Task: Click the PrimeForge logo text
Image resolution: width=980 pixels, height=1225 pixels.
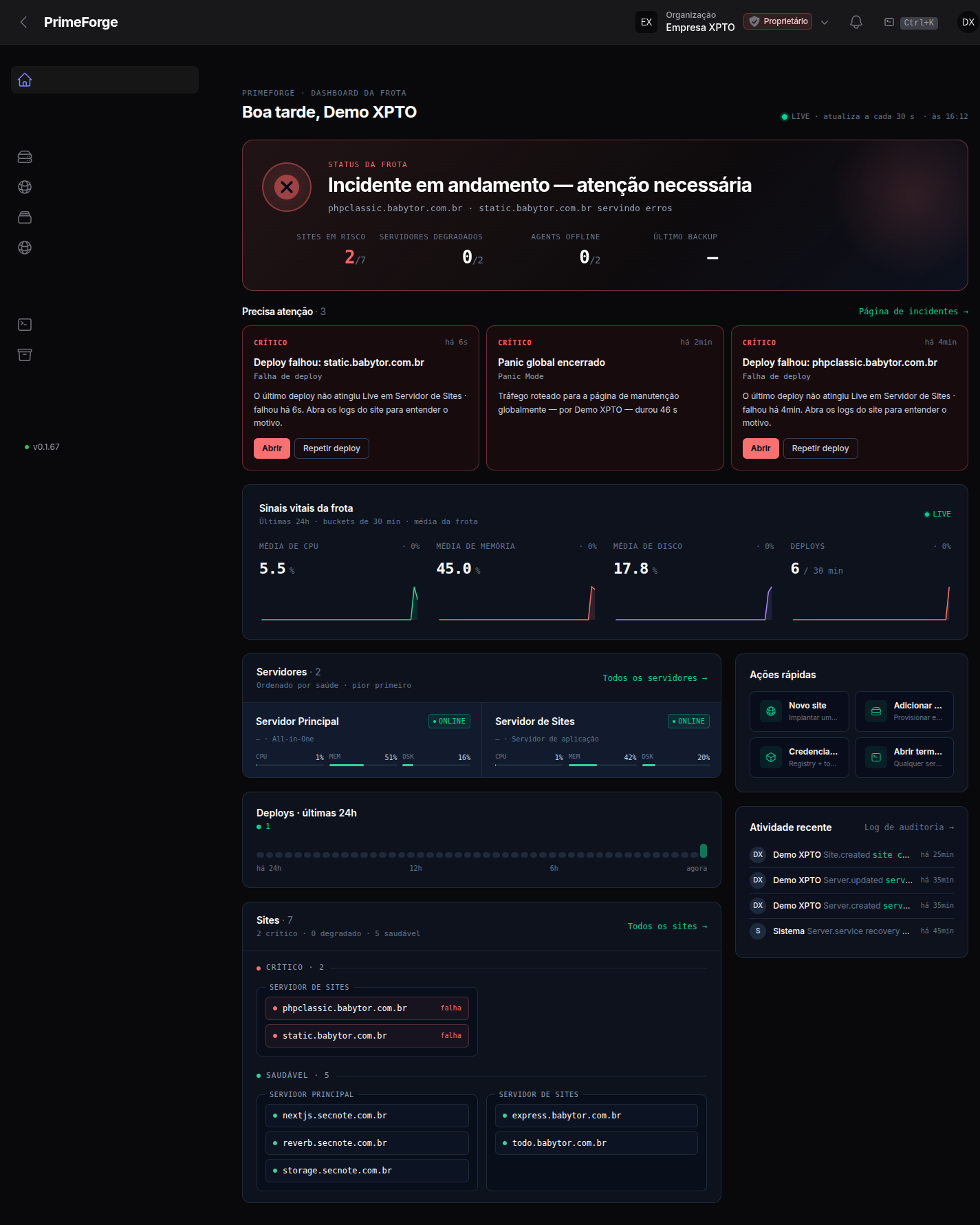Action: [x=81, y=22]
